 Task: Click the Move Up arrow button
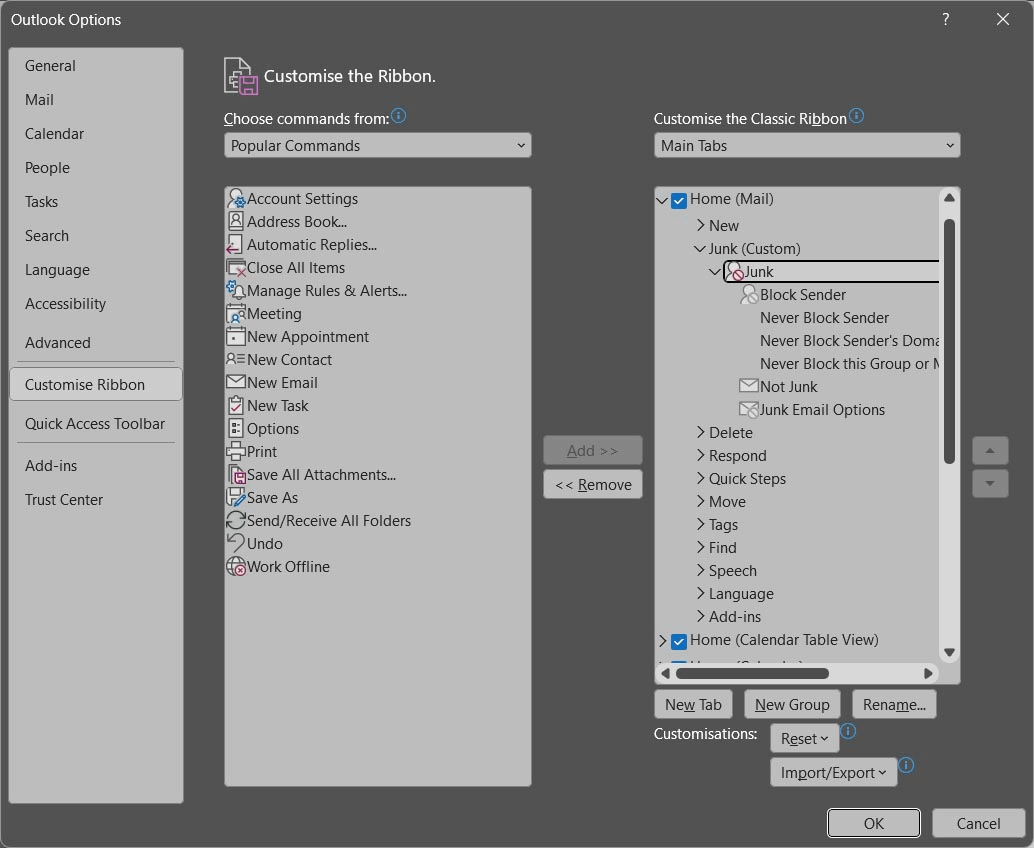point(989,450)
